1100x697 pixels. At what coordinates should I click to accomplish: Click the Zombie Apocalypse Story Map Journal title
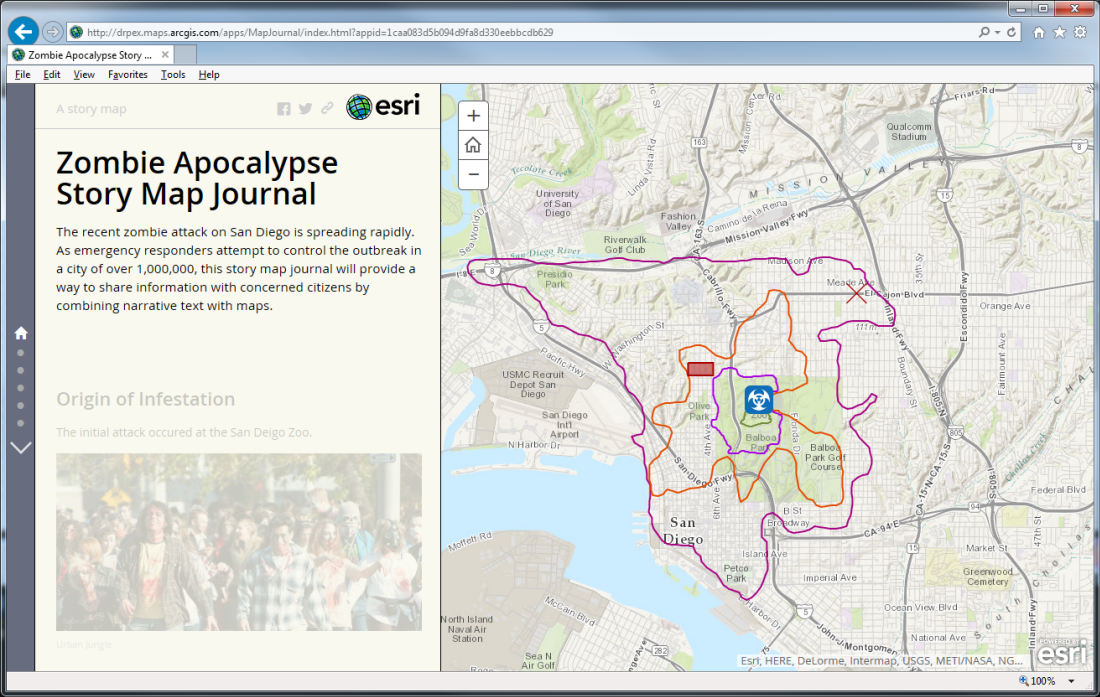coord(196,178)
